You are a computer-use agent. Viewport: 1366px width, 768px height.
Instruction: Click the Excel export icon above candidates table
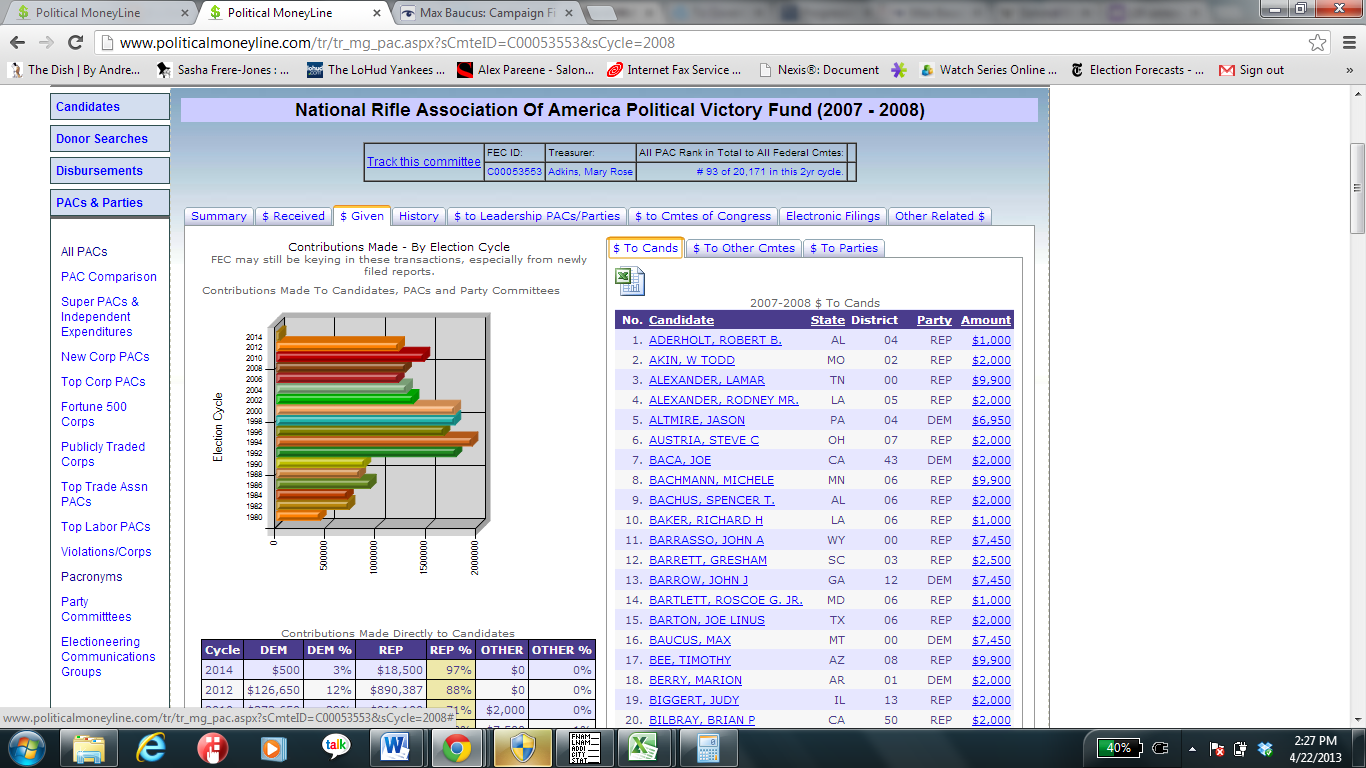coord(630,280)
